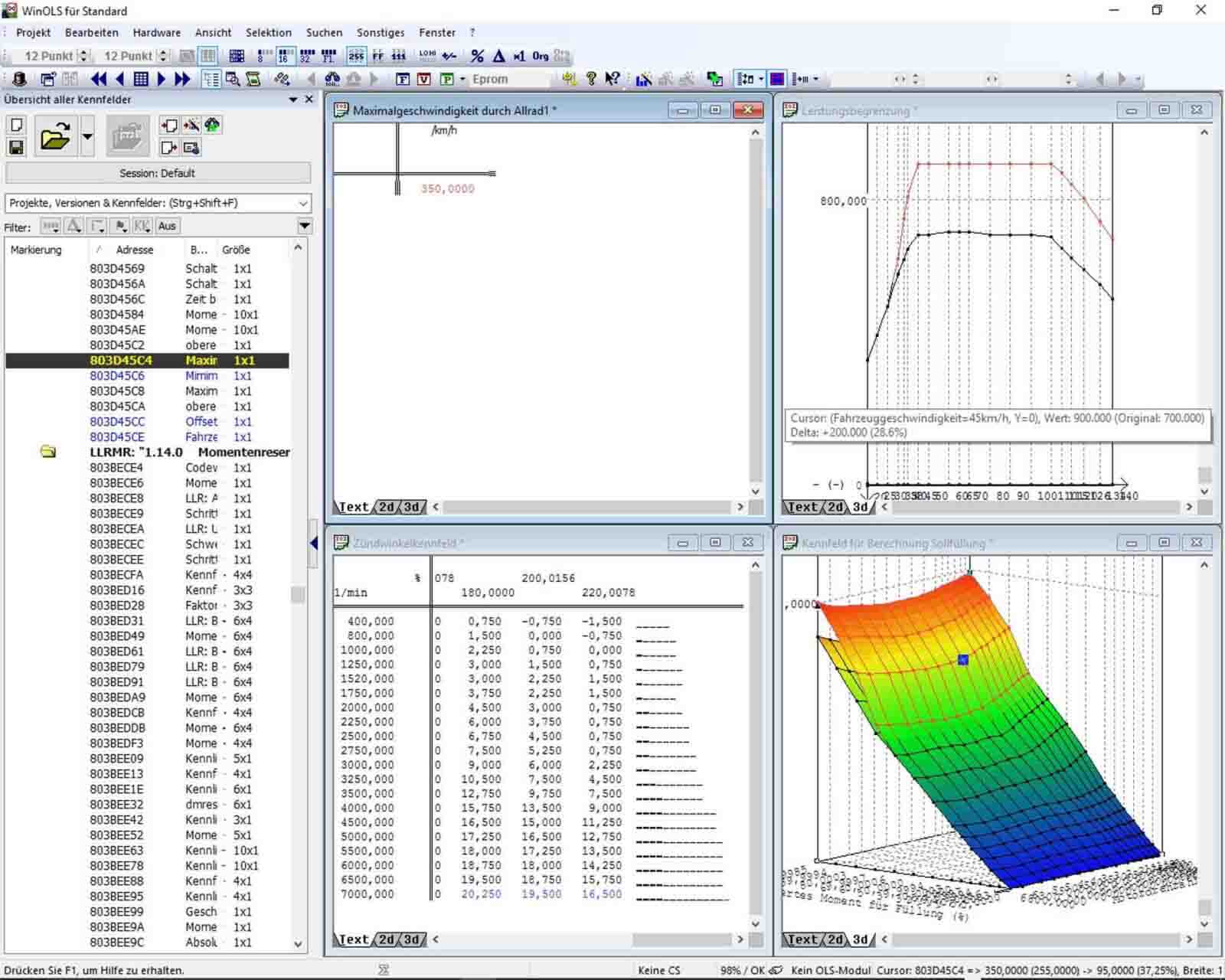Open the Hardware menu
1225x980 pixels.
coord(157,33)
